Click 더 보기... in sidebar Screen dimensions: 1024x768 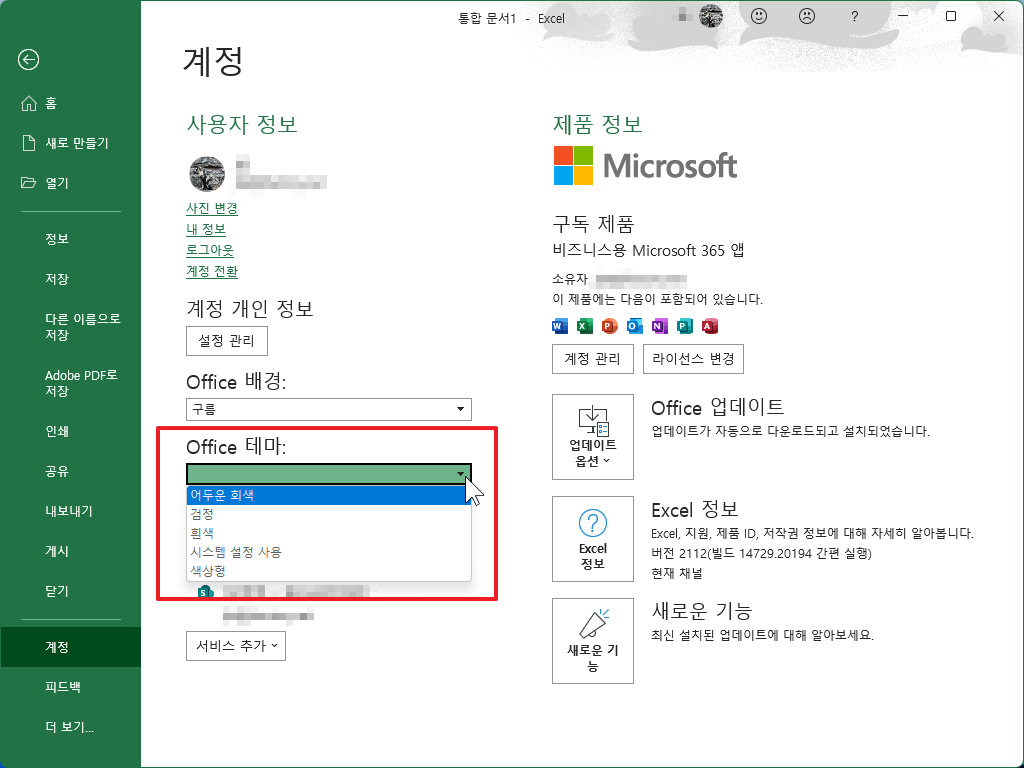tap(71, 727)
